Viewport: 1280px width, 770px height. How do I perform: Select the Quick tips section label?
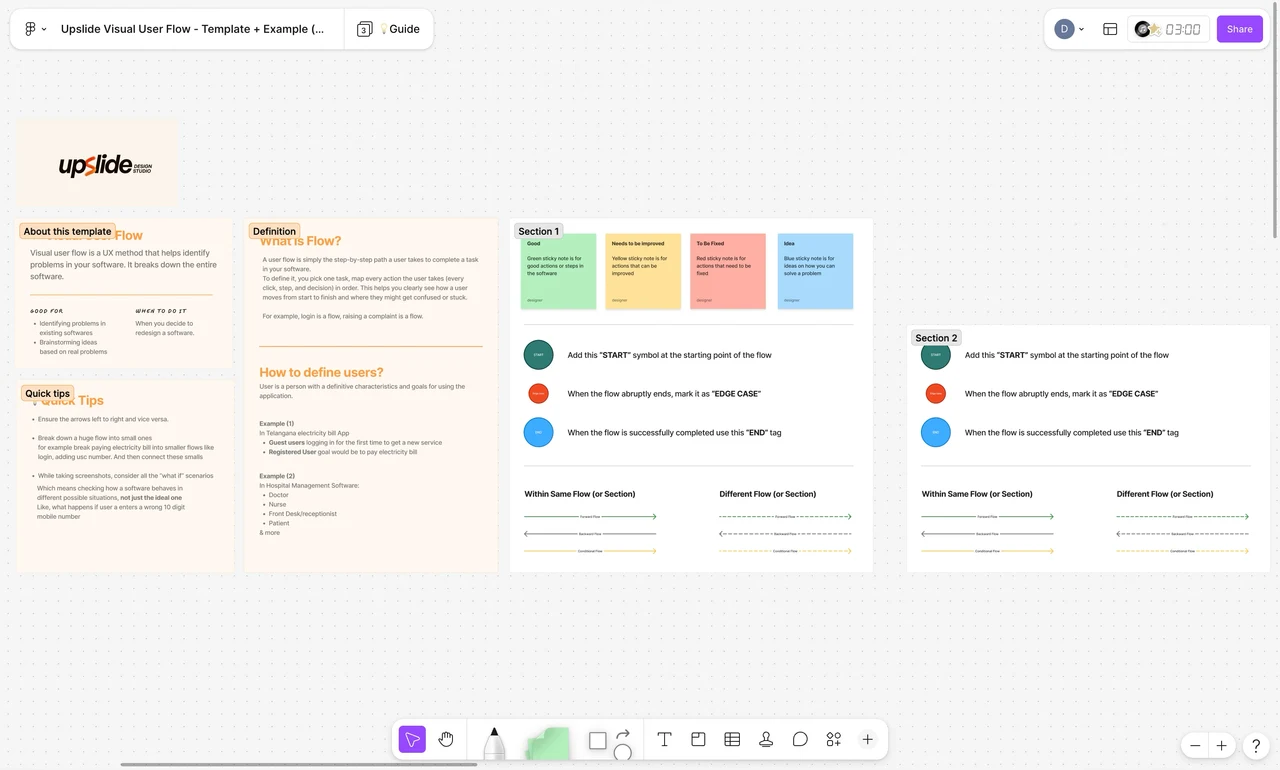(x=47, y=393)
